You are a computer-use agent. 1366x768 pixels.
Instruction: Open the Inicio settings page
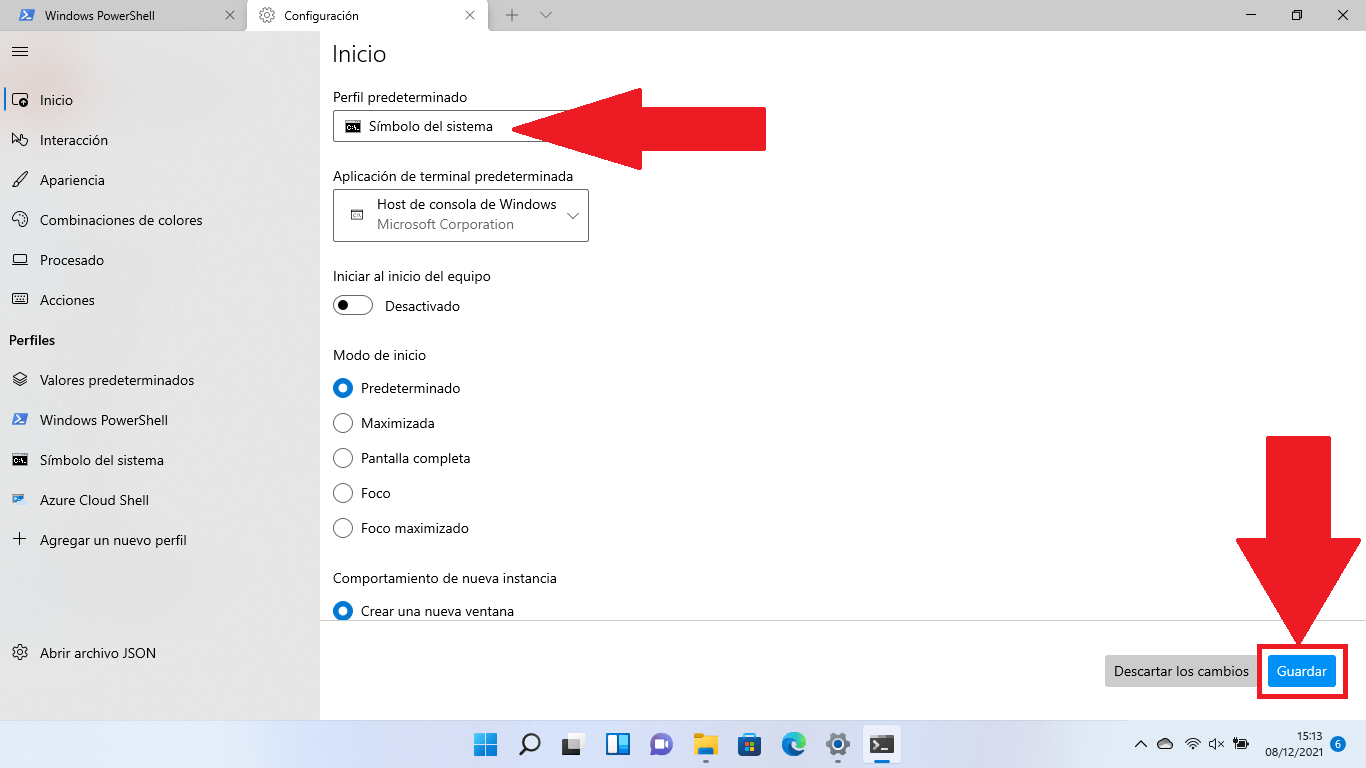(160, 100)
